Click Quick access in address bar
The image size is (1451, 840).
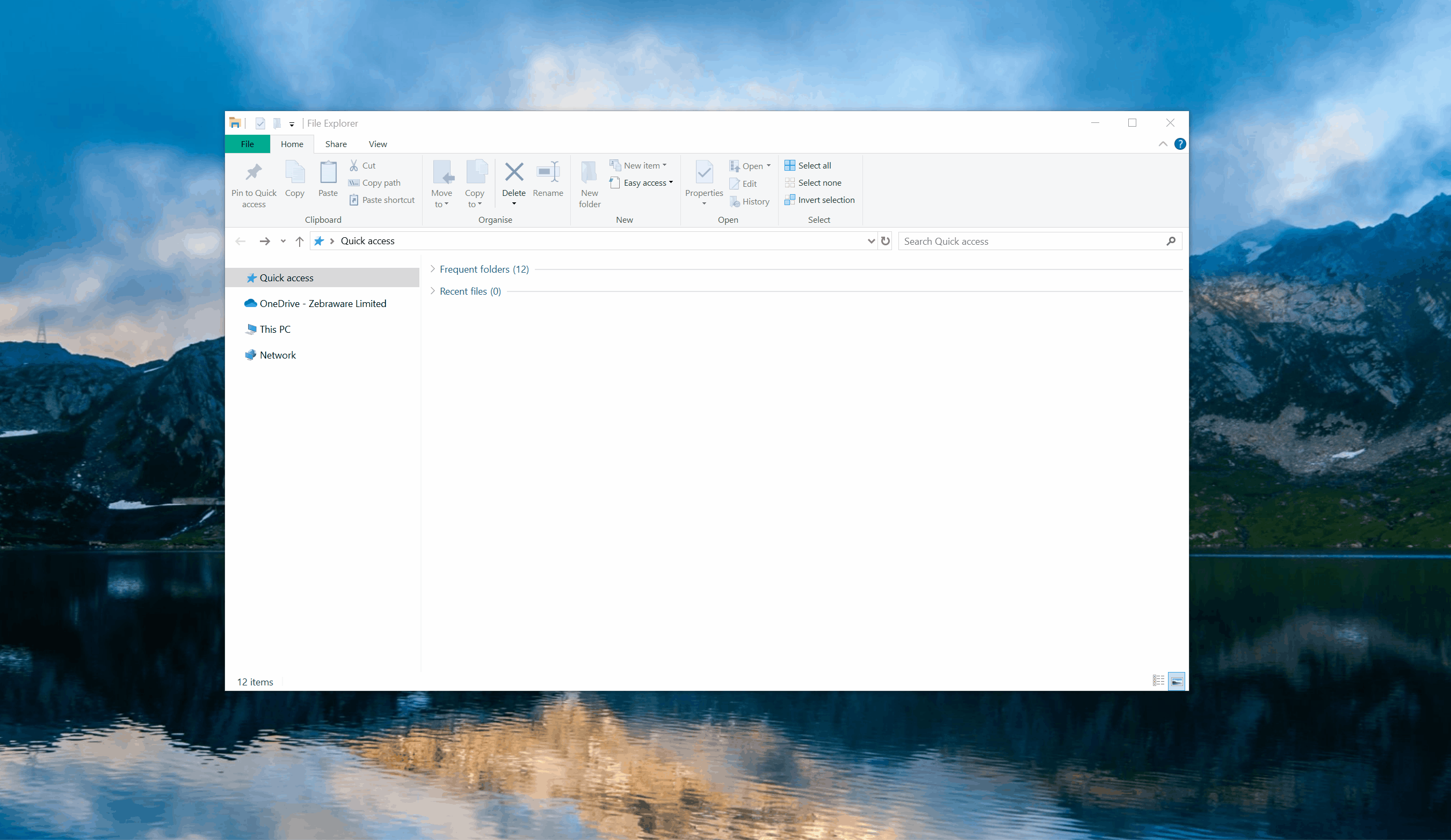pyautogui.click(x=367, y=241)
